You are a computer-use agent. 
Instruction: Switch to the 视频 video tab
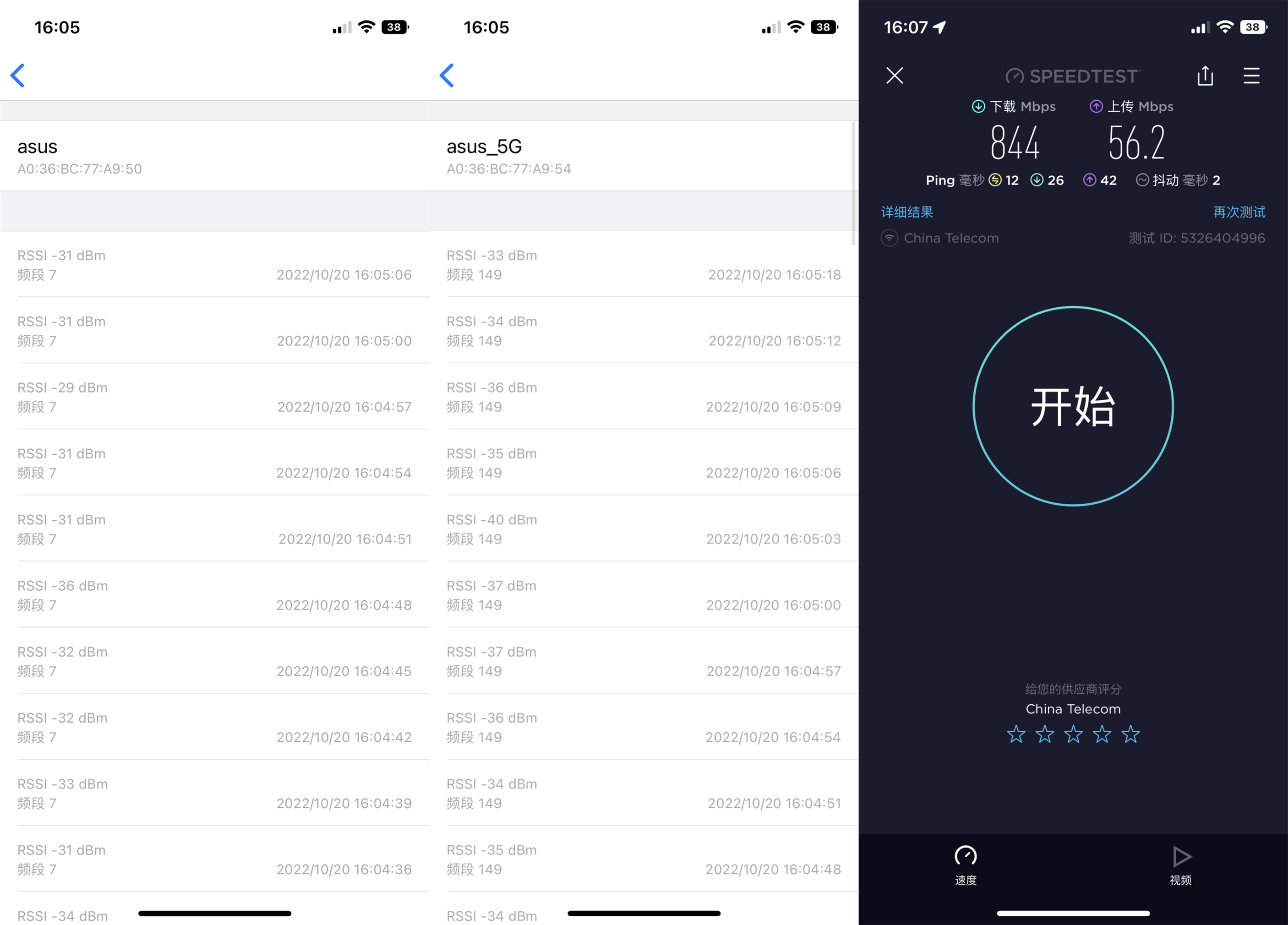coord(1180,865)
